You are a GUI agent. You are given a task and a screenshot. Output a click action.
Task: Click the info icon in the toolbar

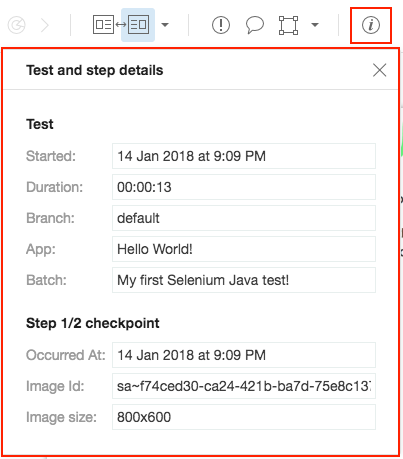tap(371, 25)
